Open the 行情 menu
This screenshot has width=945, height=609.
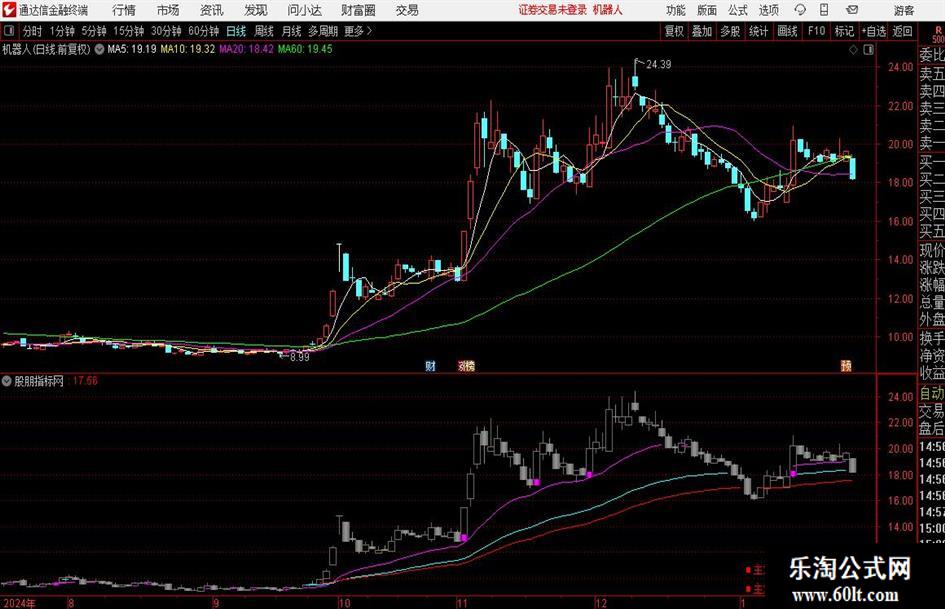pos(124,10)
